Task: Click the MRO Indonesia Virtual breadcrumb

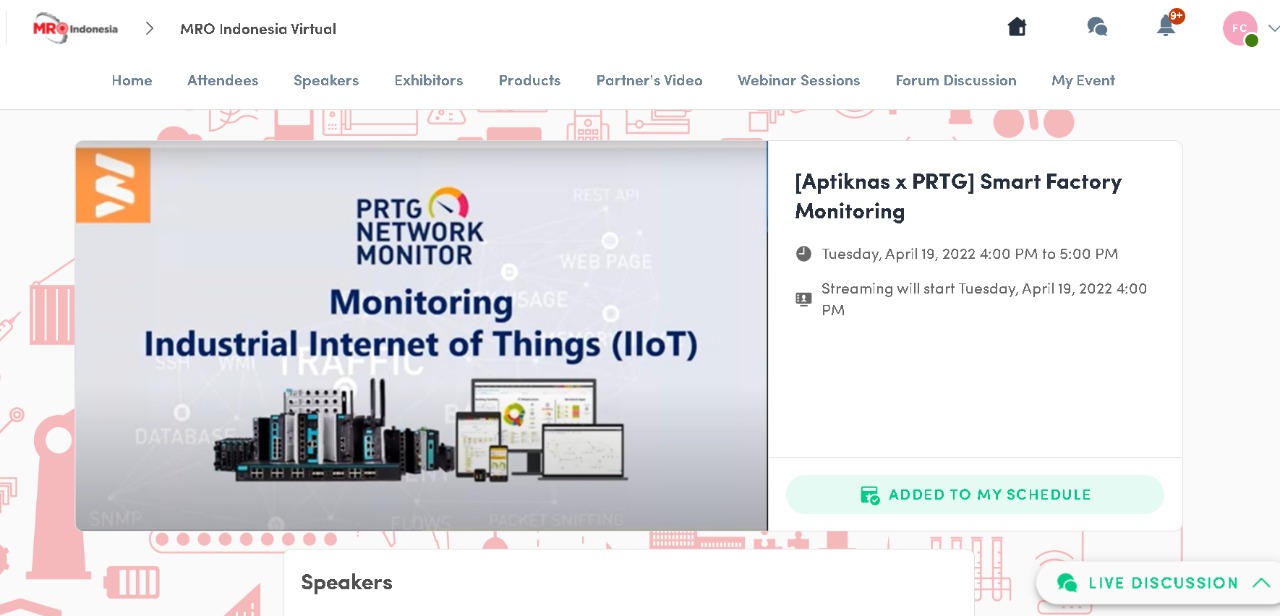Action: pyautogui.click(x=258, y=28)
